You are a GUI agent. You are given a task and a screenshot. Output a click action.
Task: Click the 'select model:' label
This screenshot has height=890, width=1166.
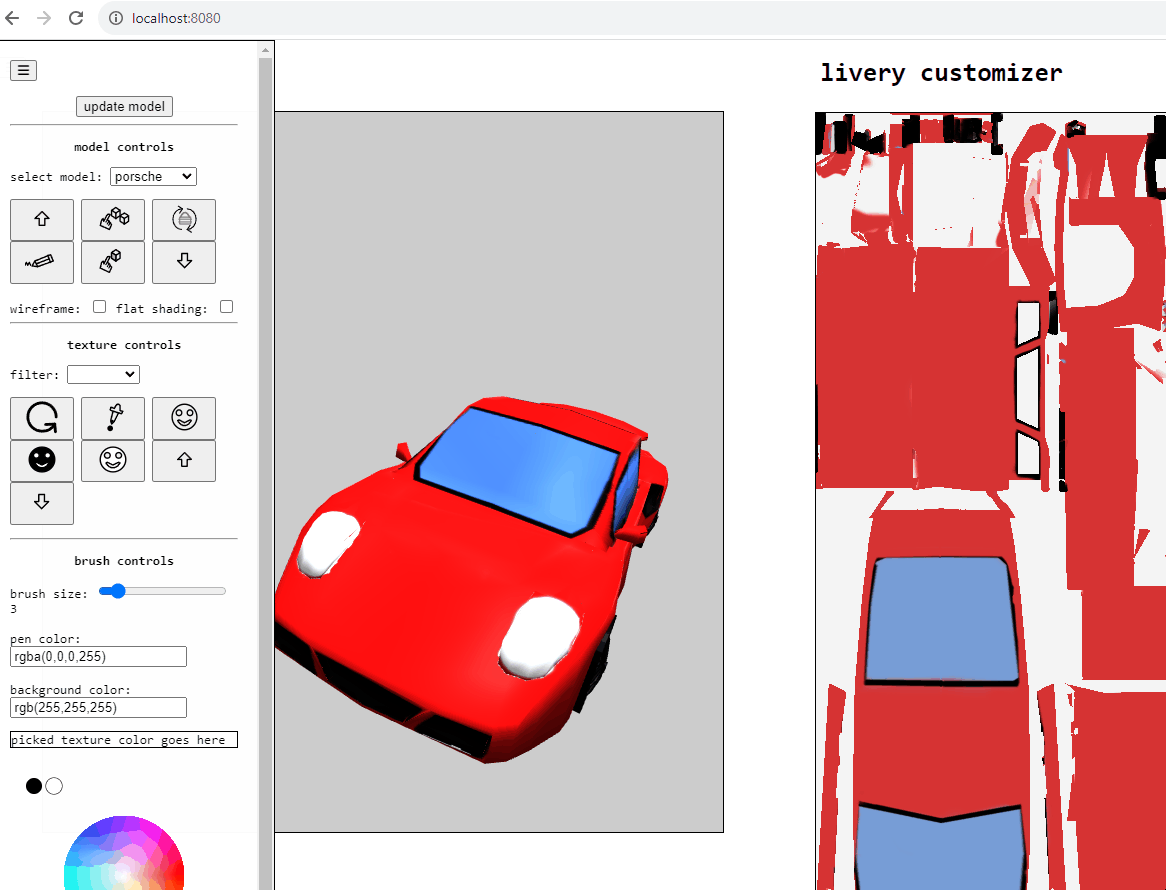pos(57,177)
